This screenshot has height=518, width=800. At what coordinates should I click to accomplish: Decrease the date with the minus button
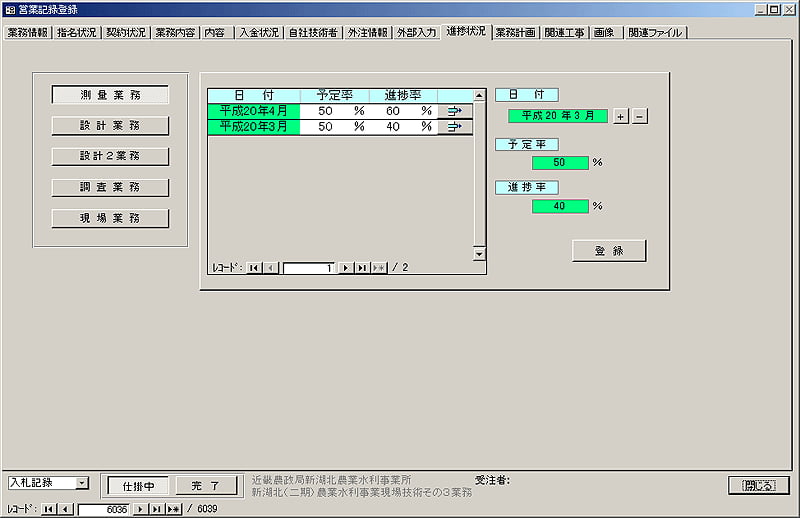[640, 116]
